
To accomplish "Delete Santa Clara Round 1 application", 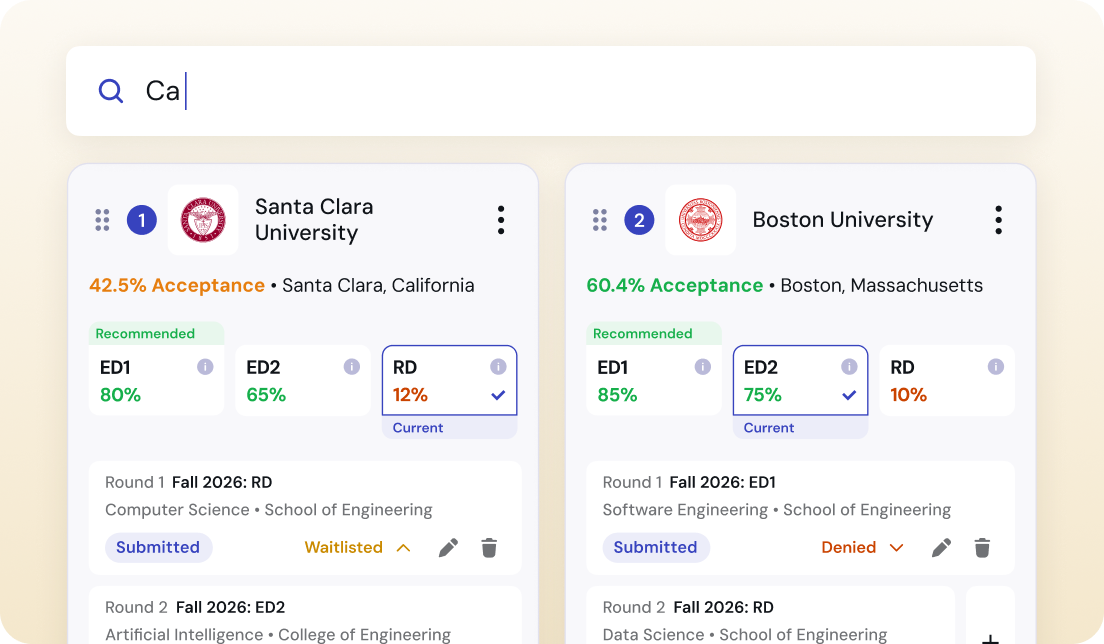I will click(489, 547).
